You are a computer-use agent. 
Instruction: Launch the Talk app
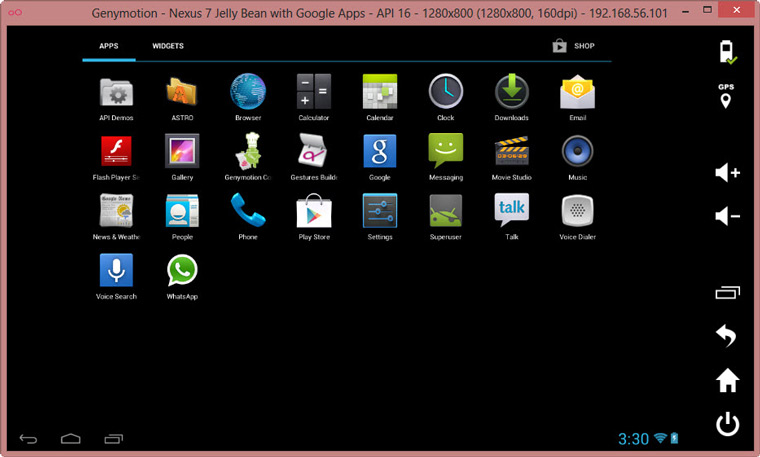pyautogui.click(x=511, y=218)
